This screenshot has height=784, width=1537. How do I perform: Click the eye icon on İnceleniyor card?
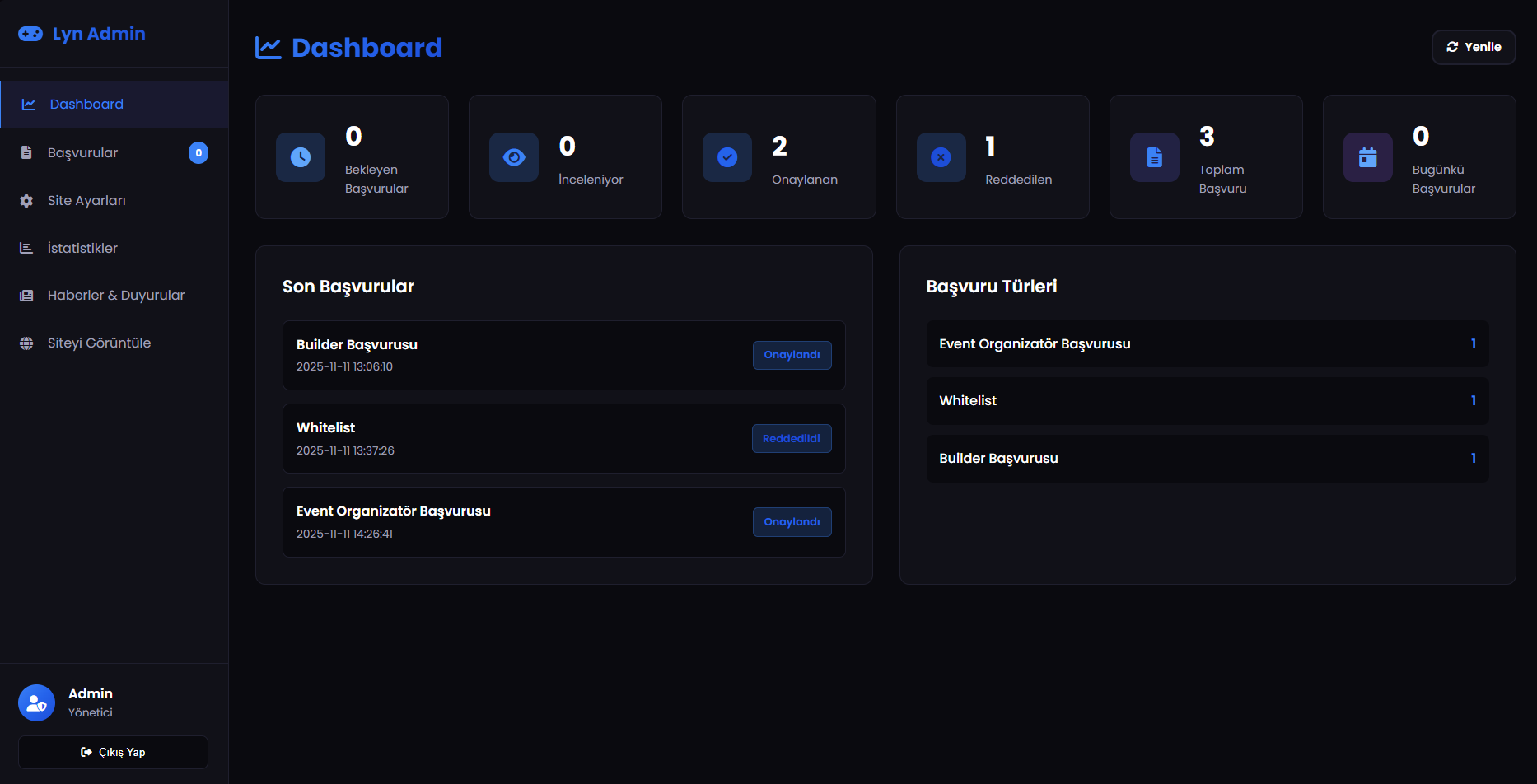(514, 157)
